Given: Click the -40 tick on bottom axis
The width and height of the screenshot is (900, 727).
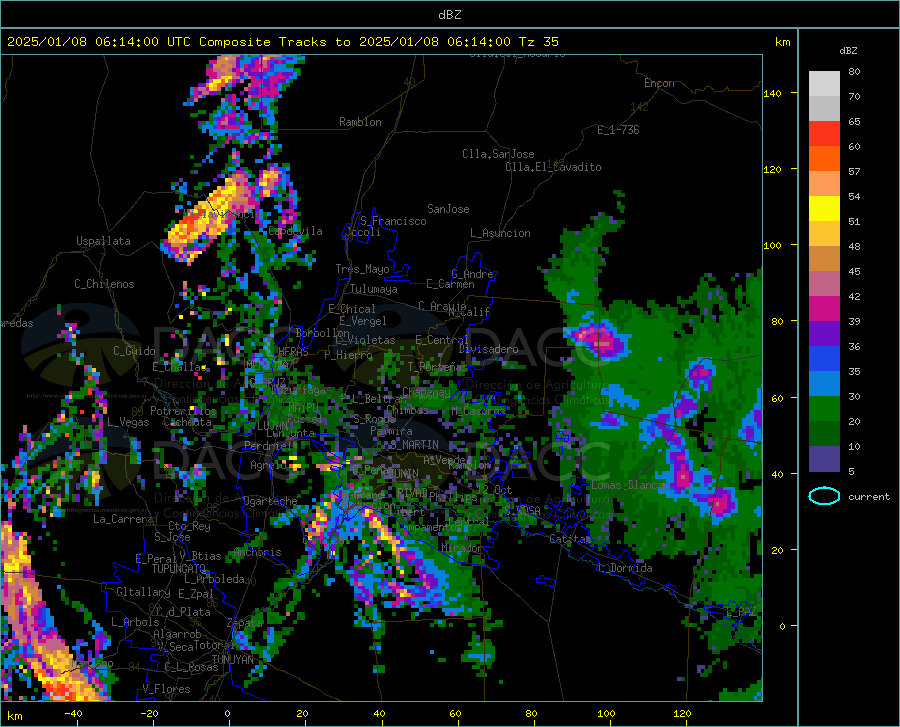Looking at the screenshot, I should [73, 713].
